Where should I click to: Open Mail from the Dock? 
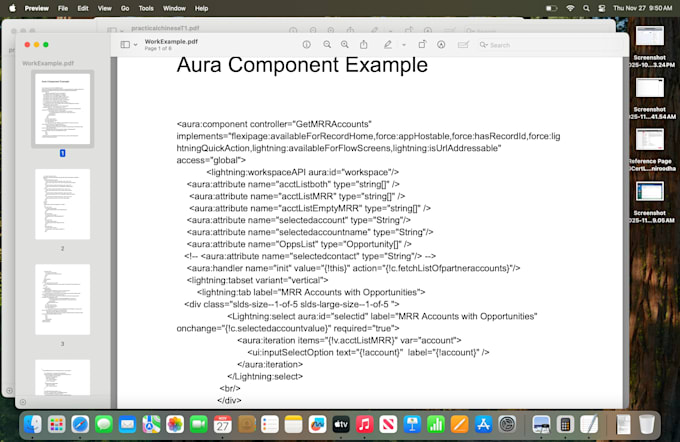tap(127, 424)
